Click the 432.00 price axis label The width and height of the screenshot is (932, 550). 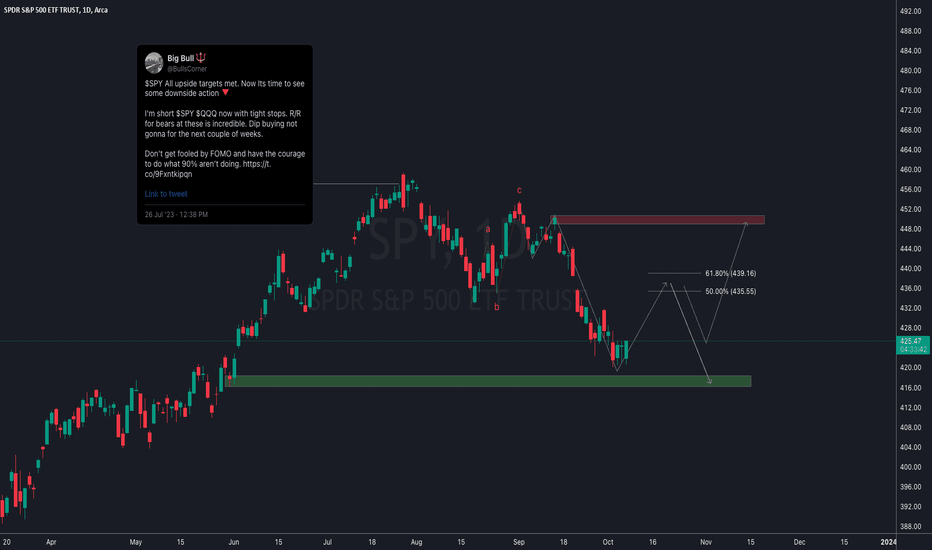[910, 309]
